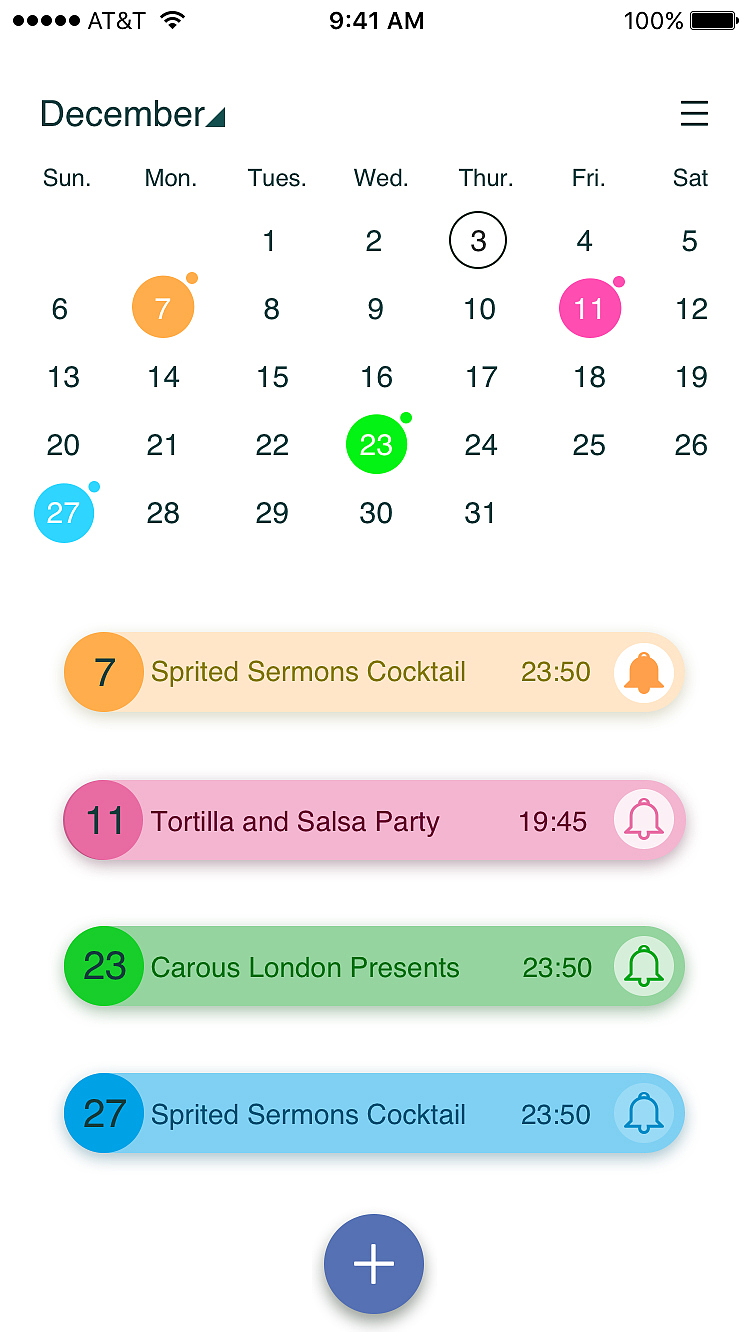
Task: Select the orange highlighted date 7
Action: (162, 308)
